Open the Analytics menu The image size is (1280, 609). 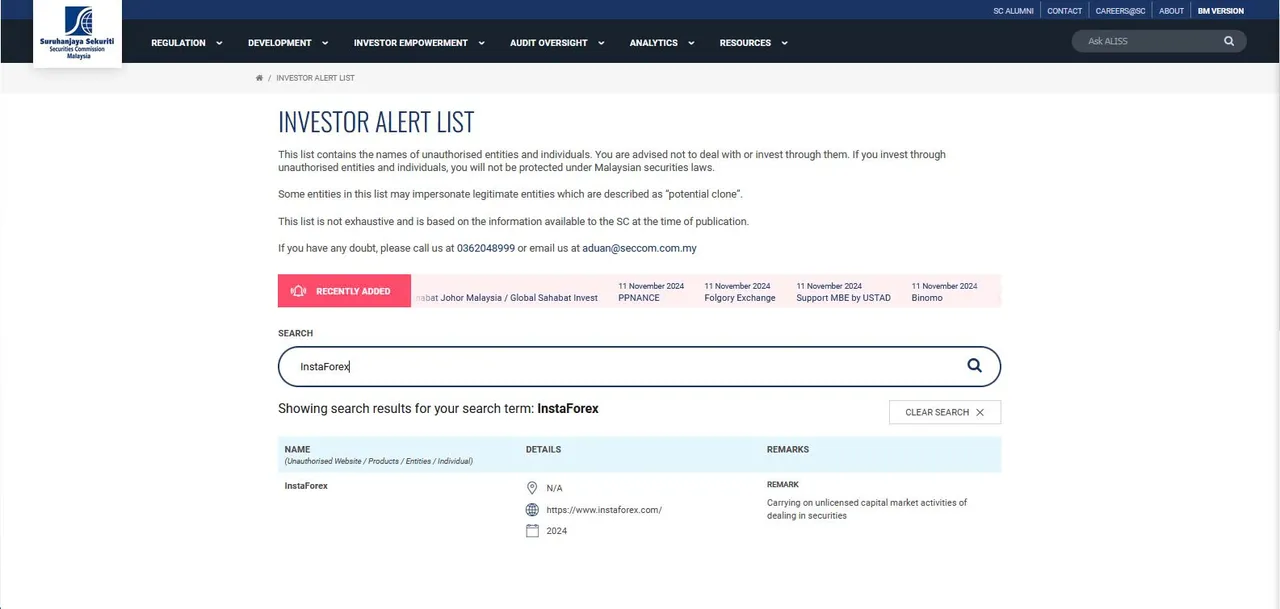[x=654, y=43]
